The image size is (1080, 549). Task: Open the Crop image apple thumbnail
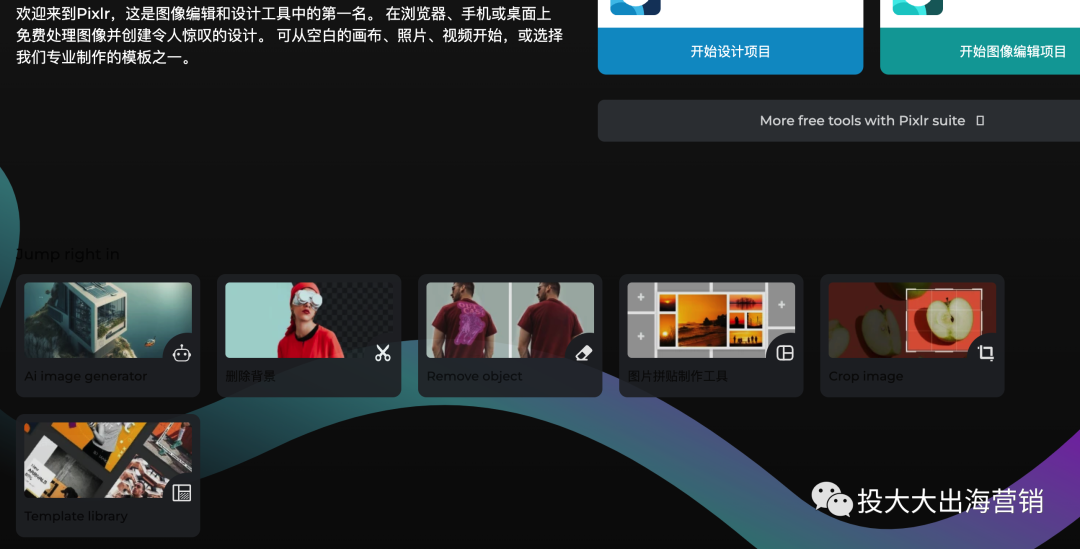pyautogui.click(x=913, y=320)
